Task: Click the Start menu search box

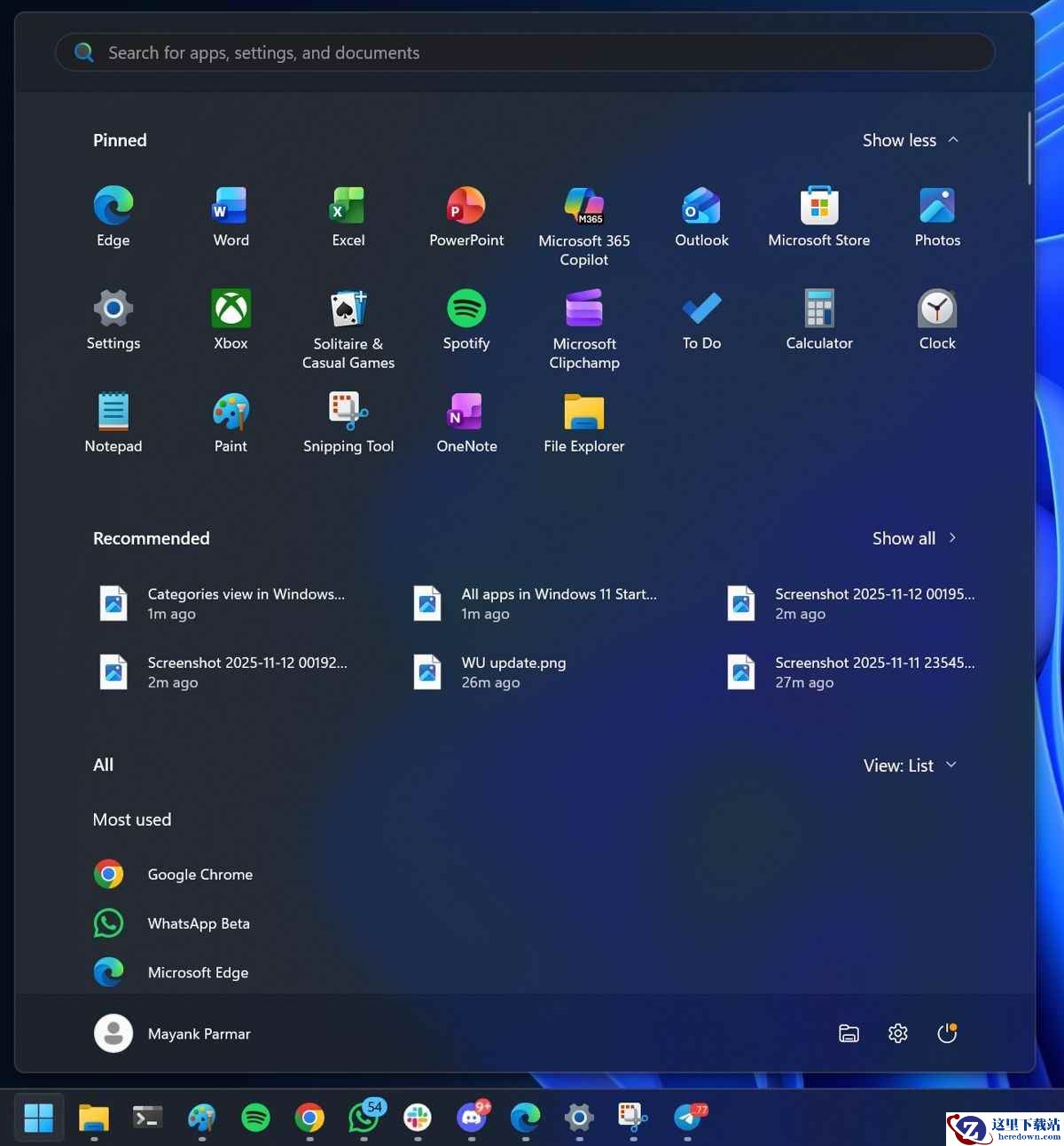Action: pyautogui.click(x=525, y=53)
